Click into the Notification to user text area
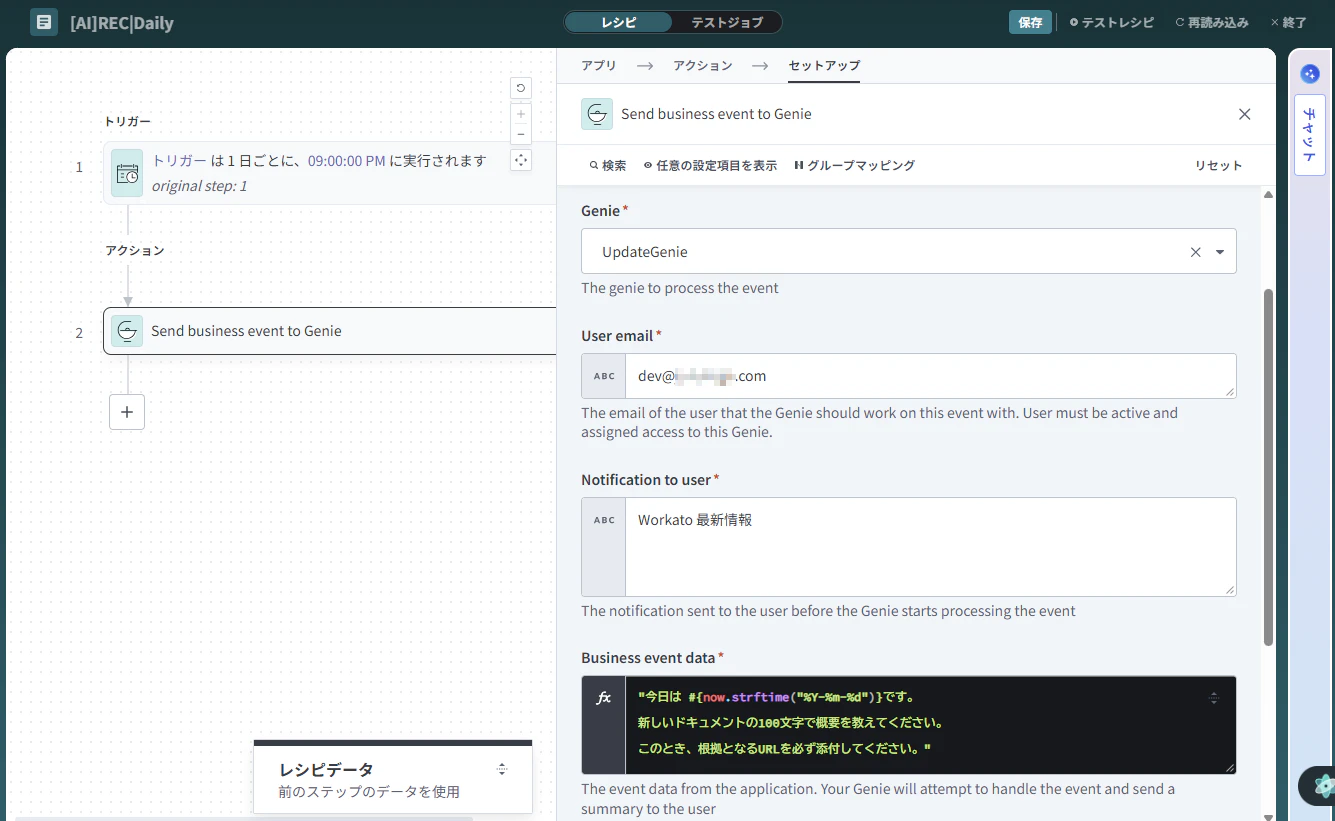 [x=931, y=547]
